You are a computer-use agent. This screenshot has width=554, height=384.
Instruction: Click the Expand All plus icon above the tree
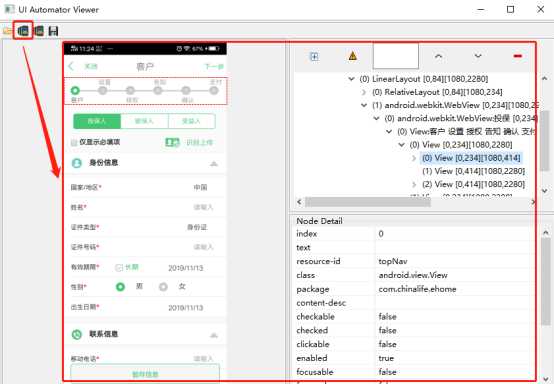[x=314, y=56]
